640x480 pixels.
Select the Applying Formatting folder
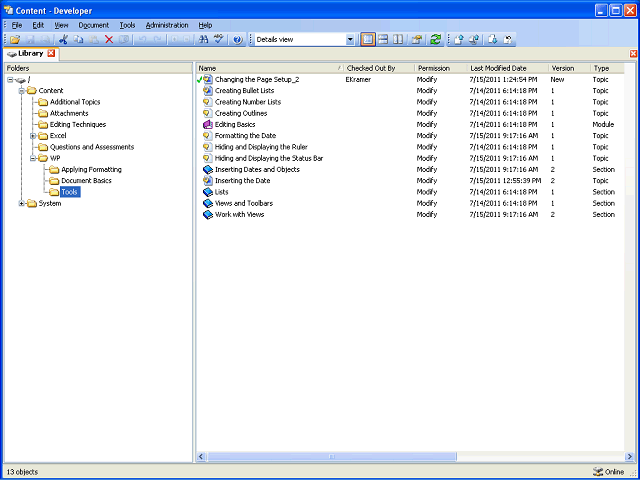[x=91, y=169]
